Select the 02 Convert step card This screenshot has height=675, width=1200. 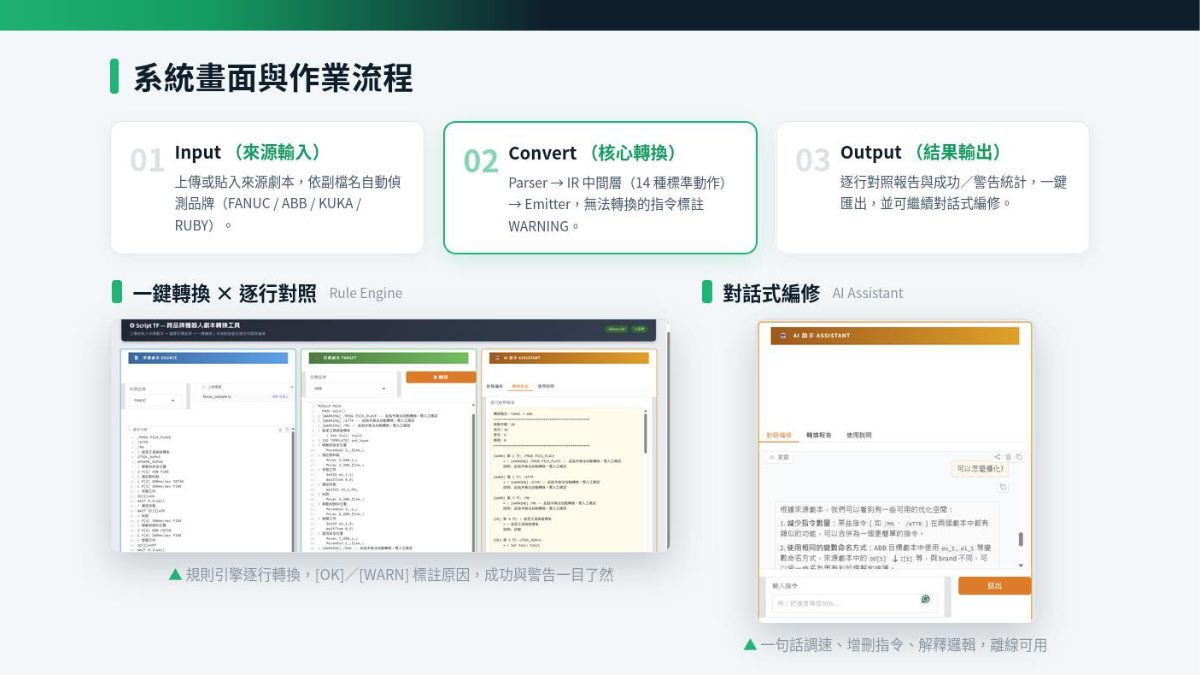click(600, 187)
